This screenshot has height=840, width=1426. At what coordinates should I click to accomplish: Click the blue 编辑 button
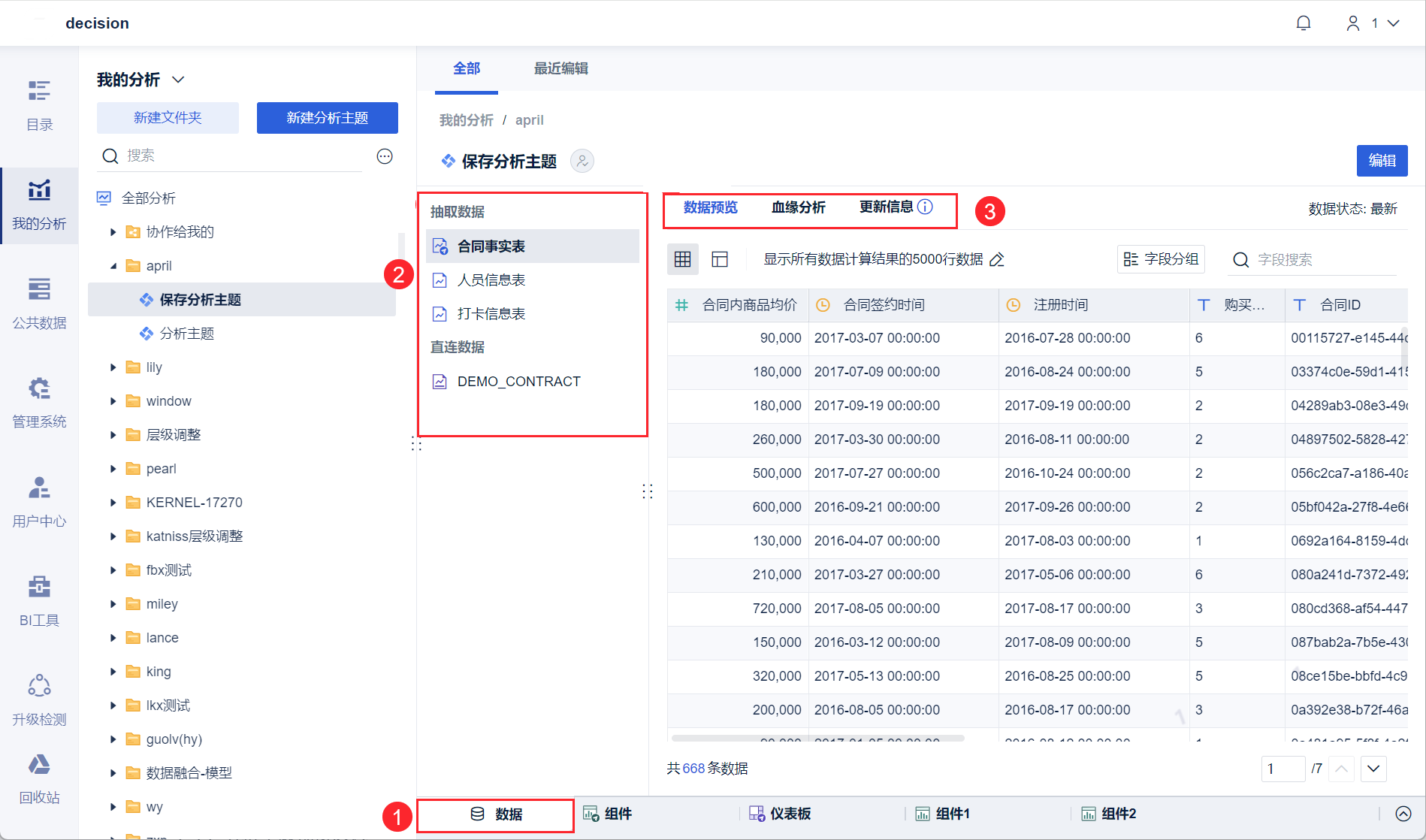[1382, 161]
